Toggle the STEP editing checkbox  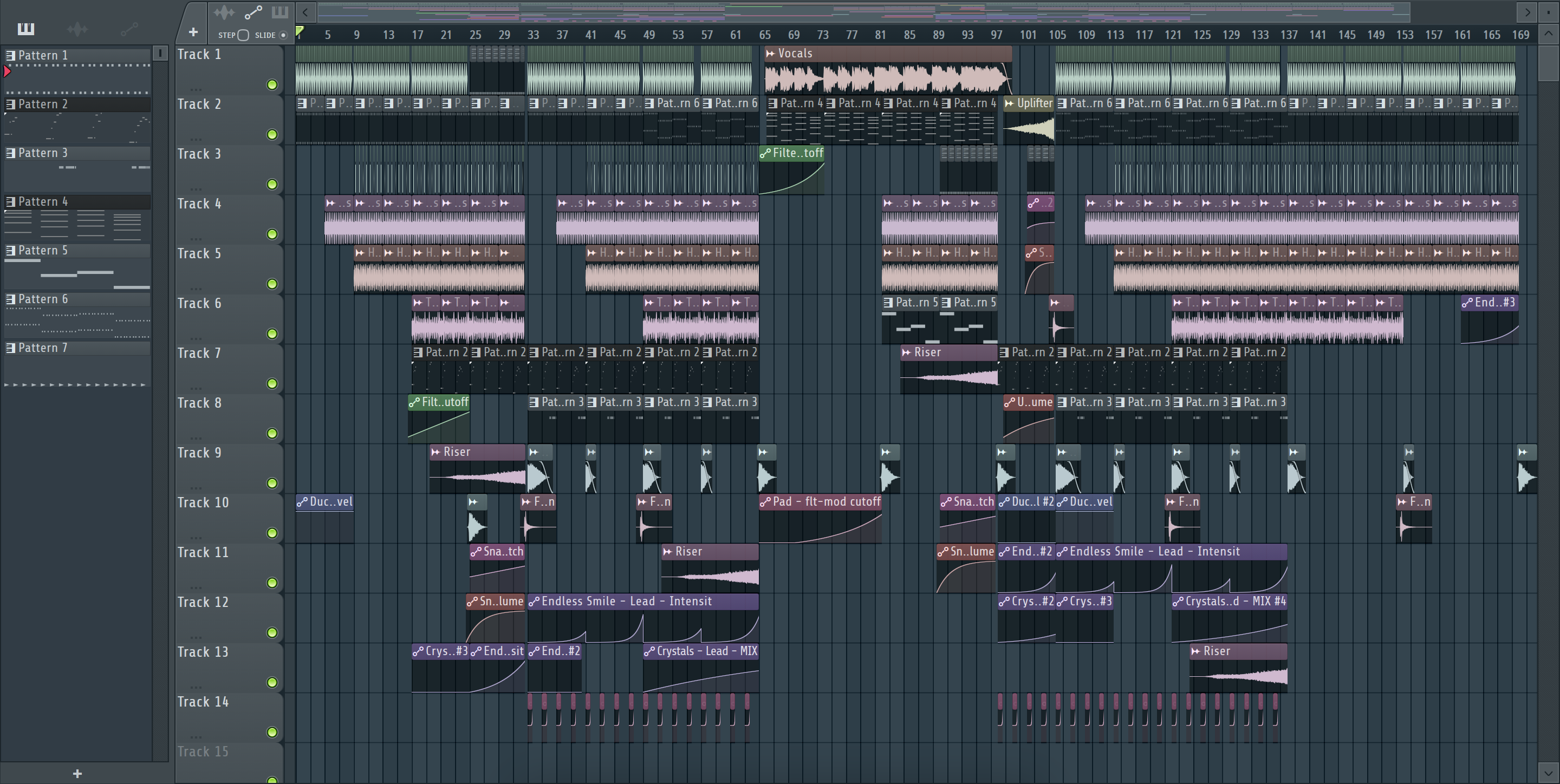pyautogui.click(x=243, y=35)
